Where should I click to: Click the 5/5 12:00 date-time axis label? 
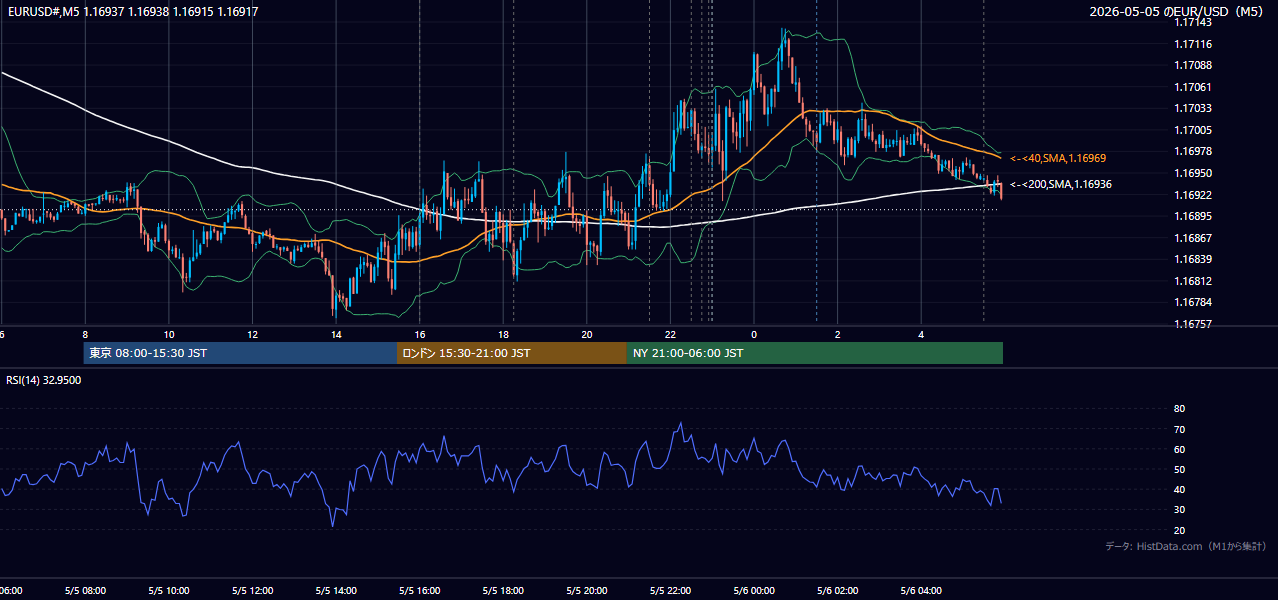click(x=253, y=591)
